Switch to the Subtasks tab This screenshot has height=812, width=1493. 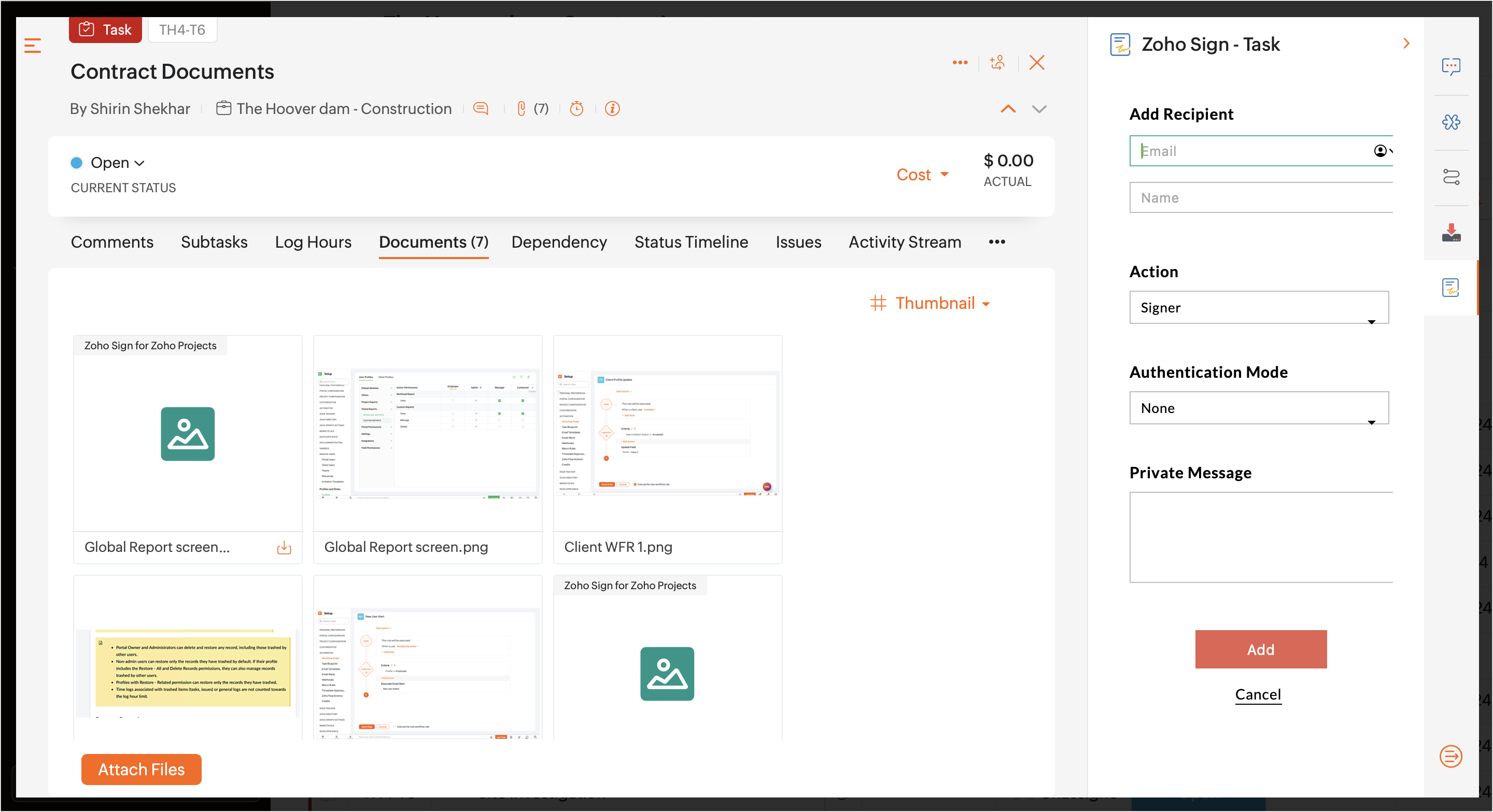point(214,242)
